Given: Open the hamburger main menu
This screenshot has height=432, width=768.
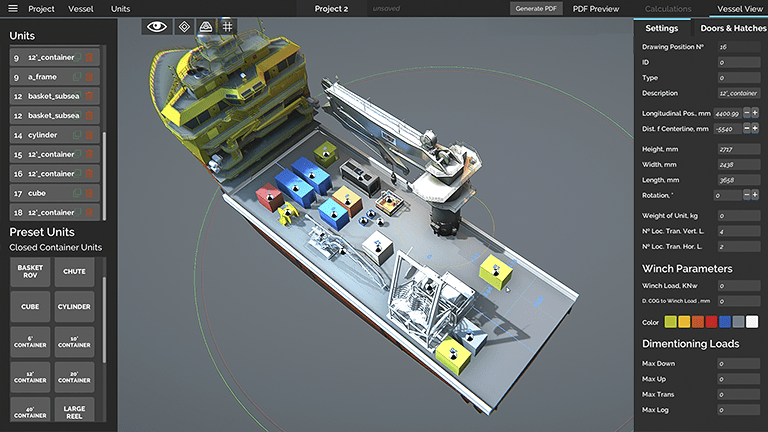Looking at the screenshot, I should pos(13,8).
